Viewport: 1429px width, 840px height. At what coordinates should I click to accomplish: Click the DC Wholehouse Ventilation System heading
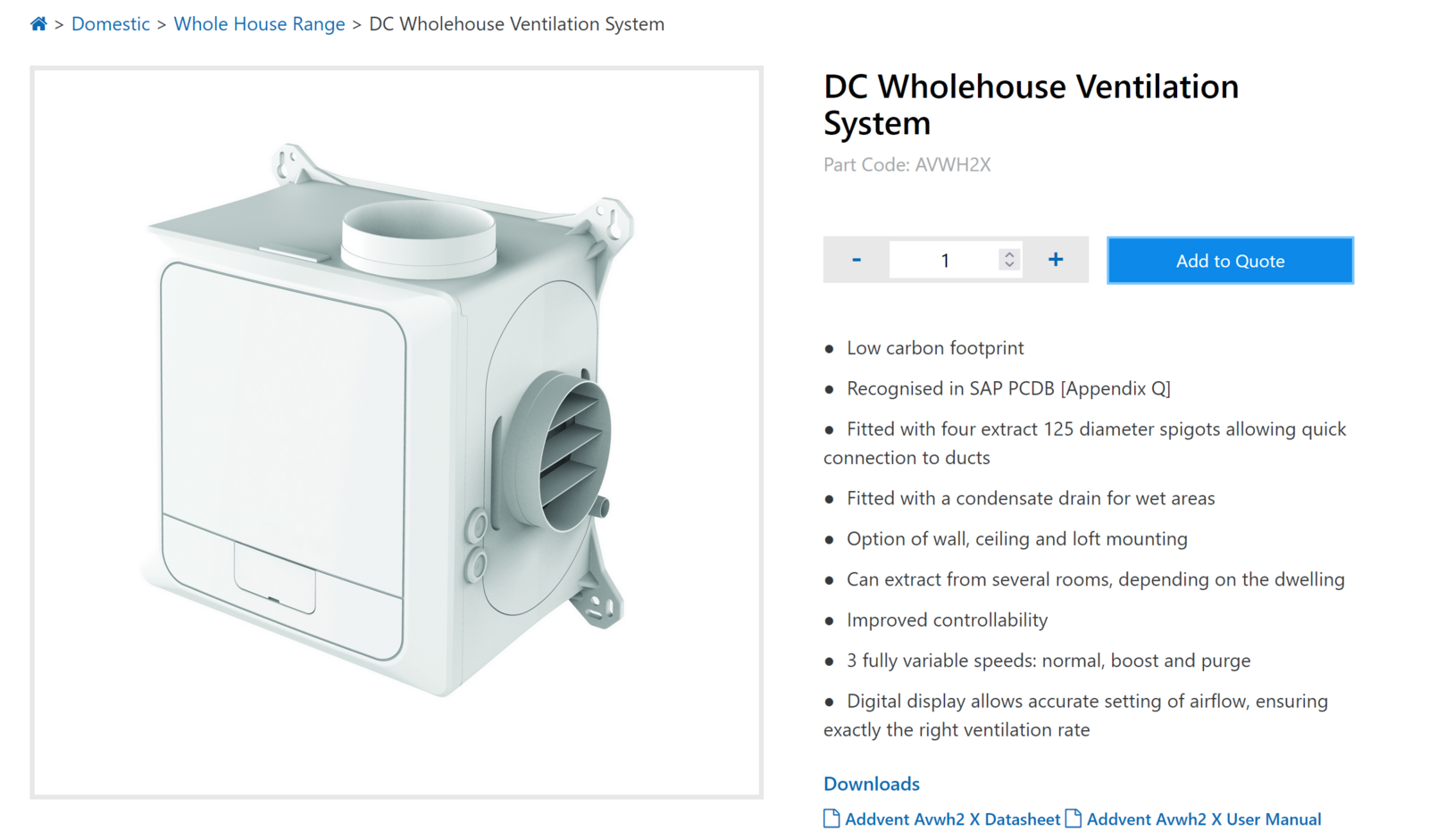(x=1031, y=104)
